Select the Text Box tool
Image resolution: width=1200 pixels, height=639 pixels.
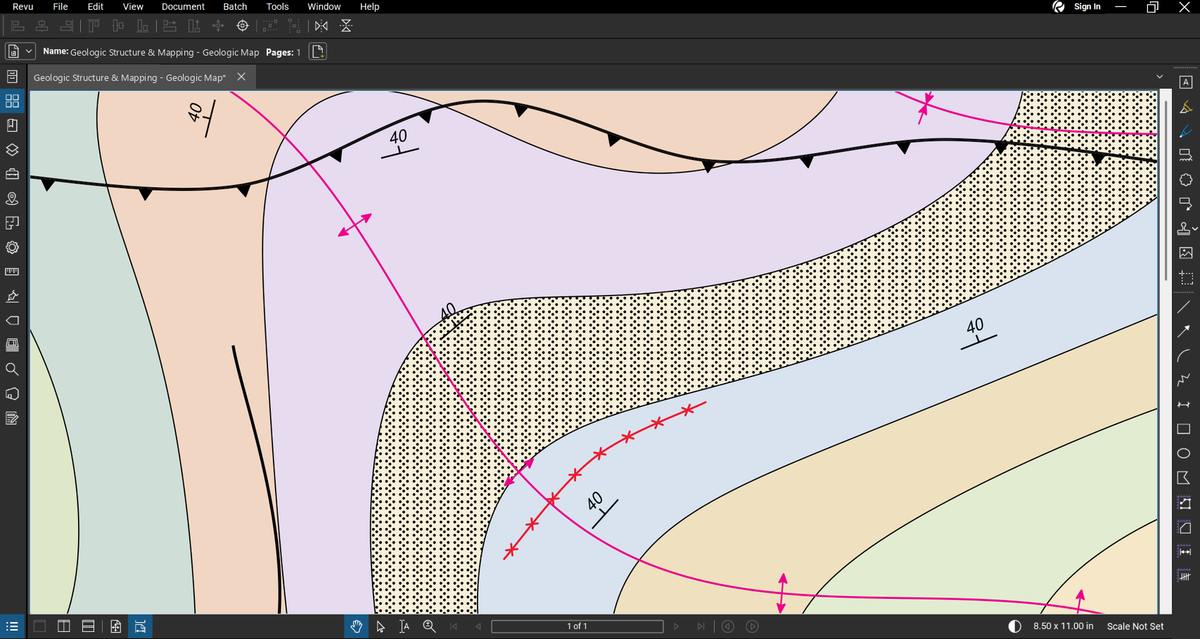[x=1185, y=81]
